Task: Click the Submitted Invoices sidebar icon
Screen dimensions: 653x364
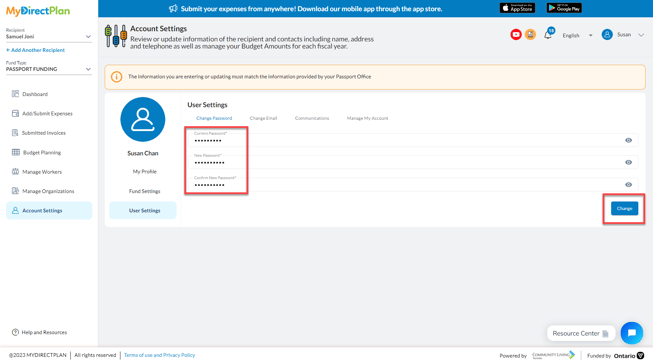Action: coord(15,133)
